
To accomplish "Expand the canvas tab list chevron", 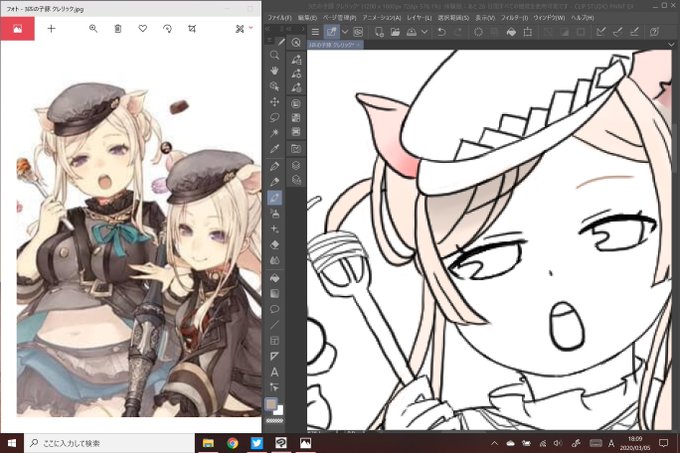I will tap(671, 45).
